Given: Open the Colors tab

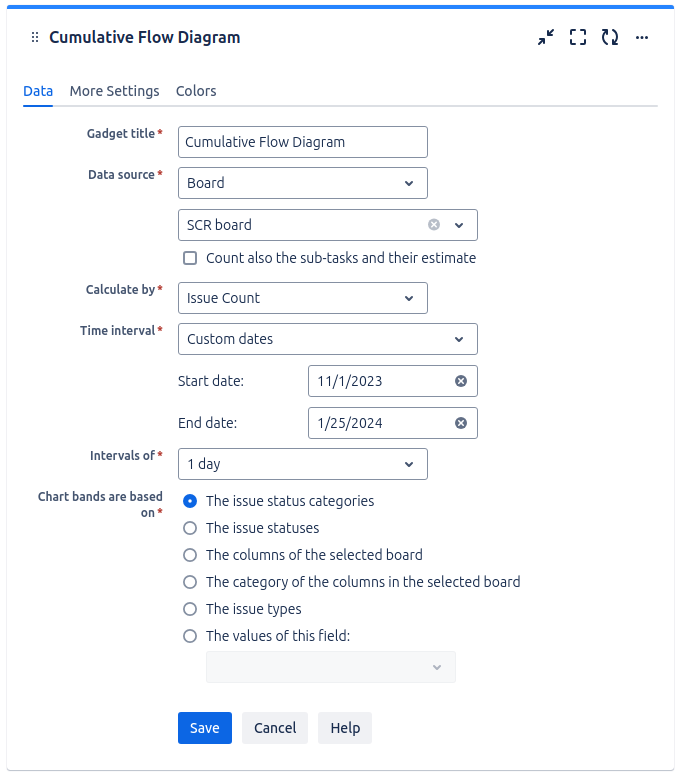Looking at the screenshot, I should [x=196, y=91].
